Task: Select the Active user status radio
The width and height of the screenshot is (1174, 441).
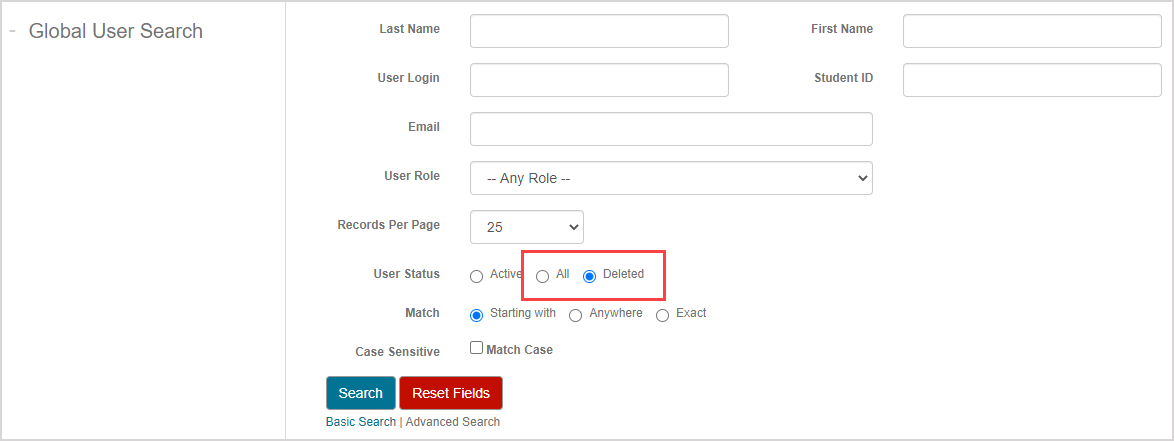Action: (477, 277)
